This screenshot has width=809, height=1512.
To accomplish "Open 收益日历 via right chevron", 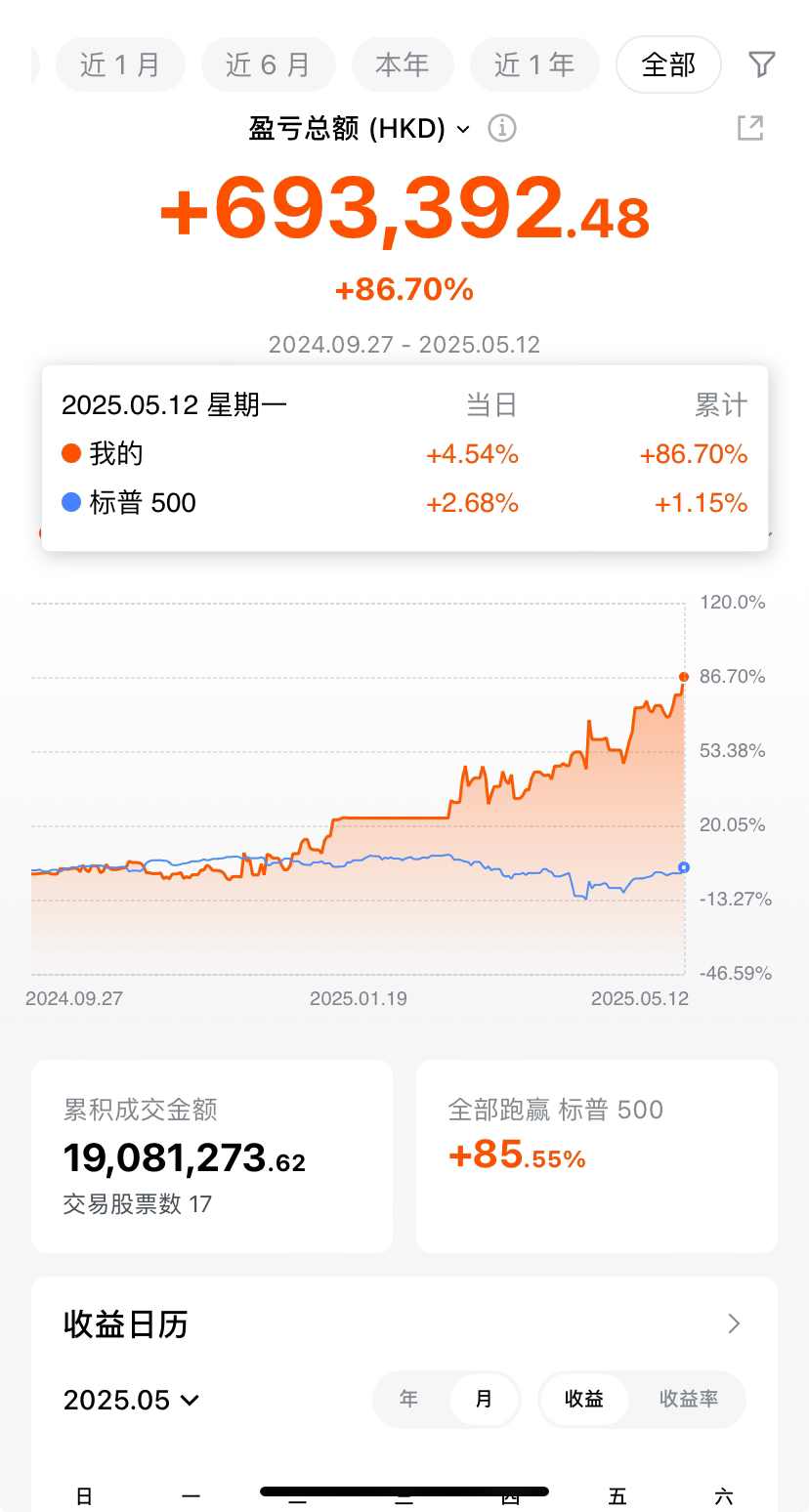I will coord(734,1323).
